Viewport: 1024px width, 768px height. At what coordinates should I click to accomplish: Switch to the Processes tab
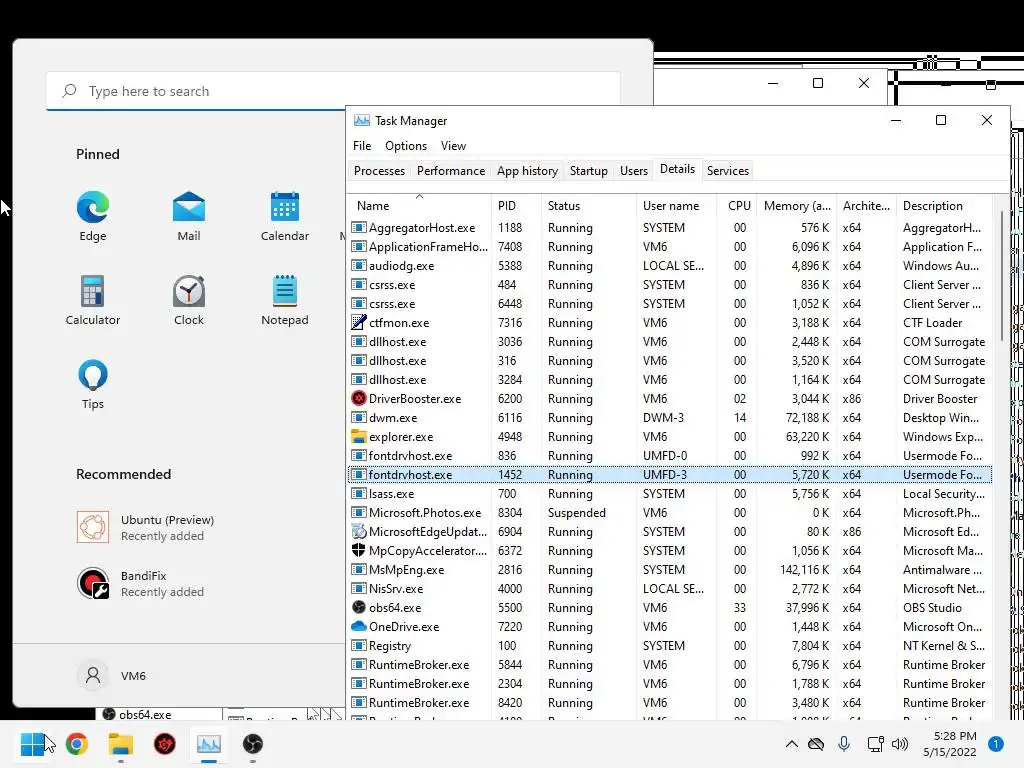pos(379,170)
